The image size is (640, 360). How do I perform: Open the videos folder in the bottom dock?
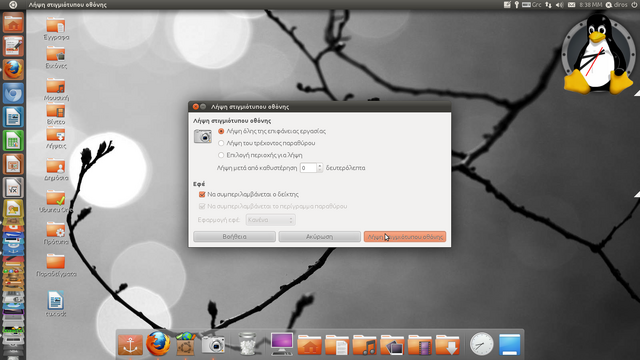(x=420, y=345)
